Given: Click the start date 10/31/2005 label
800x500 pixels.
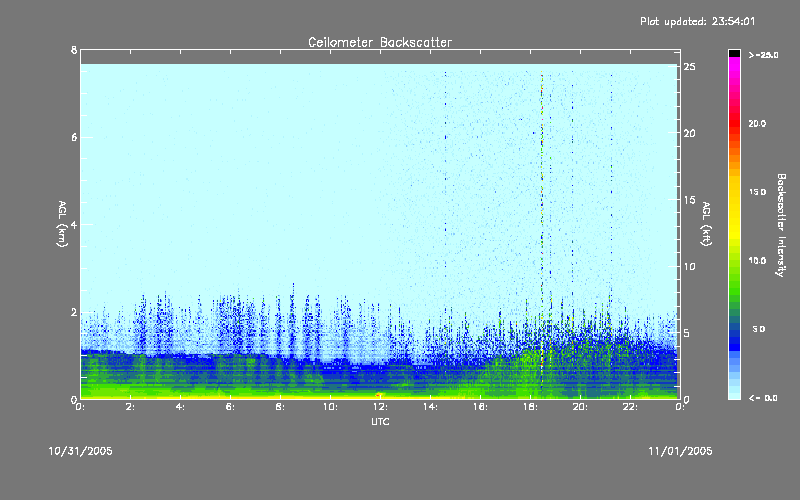Looking at the screenshot, I should pyautogui.click(x=81, y=451).
